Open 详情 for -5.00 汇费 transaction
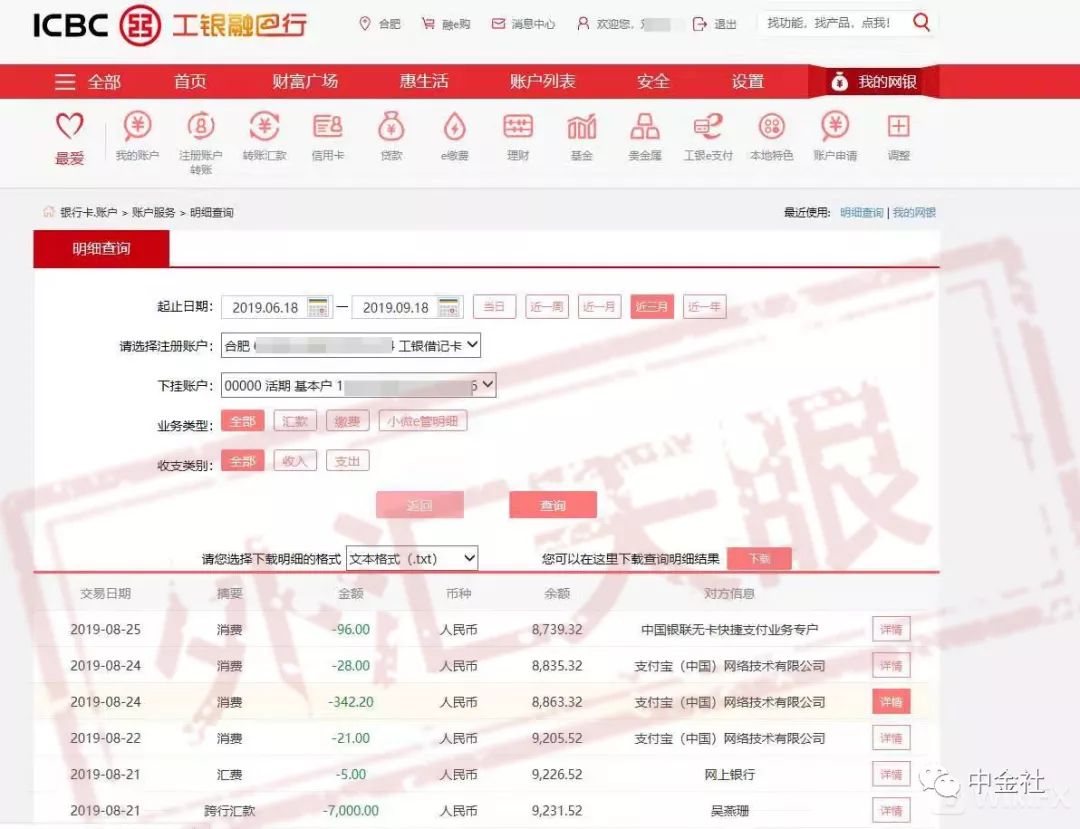Image resolution: width=1080 pixels, height=829 pixels. [891, 775]
